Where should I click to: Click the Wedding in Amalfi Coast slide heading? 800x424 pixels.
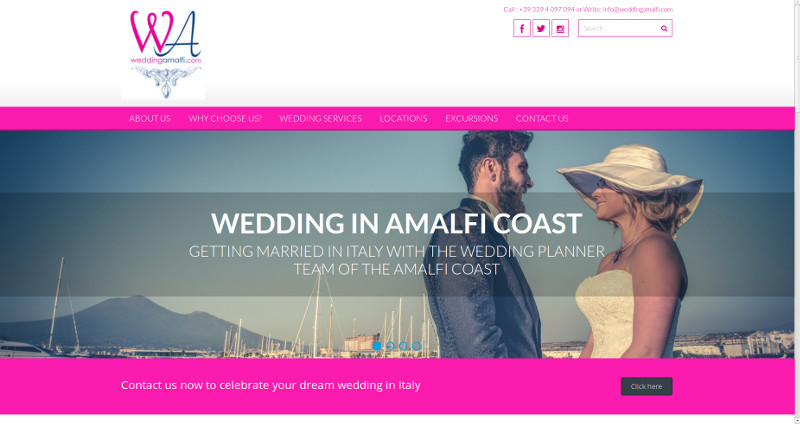click(x=396, y=223)
